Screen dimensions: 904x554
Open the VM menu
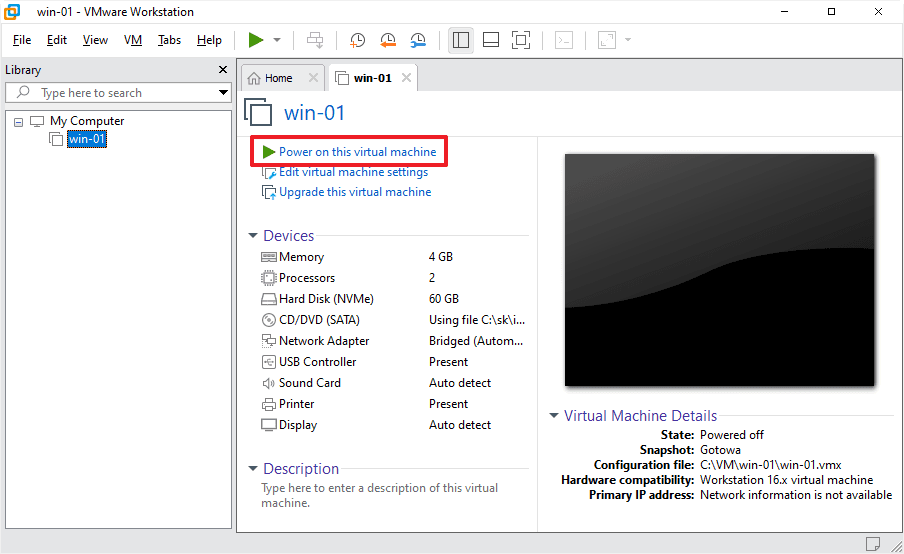tap(133, 40)
